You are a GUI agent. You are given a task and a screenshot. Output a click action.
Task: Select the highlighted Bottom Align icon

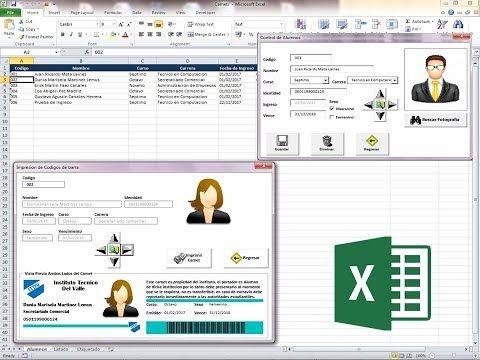tap(158, 24)
